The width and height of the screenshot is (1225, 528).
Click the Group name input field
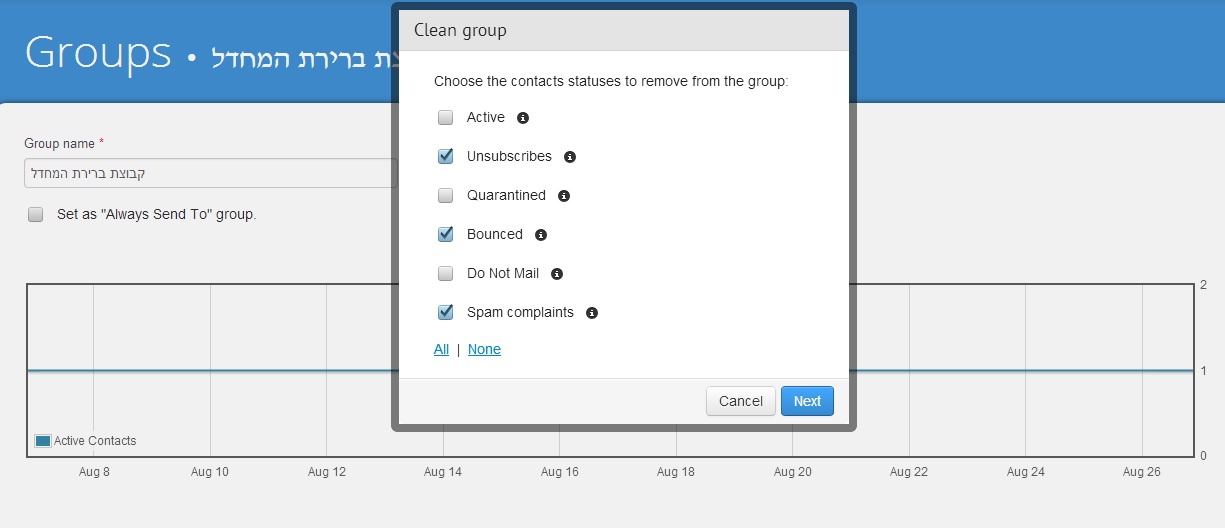(x=210, y=173)
